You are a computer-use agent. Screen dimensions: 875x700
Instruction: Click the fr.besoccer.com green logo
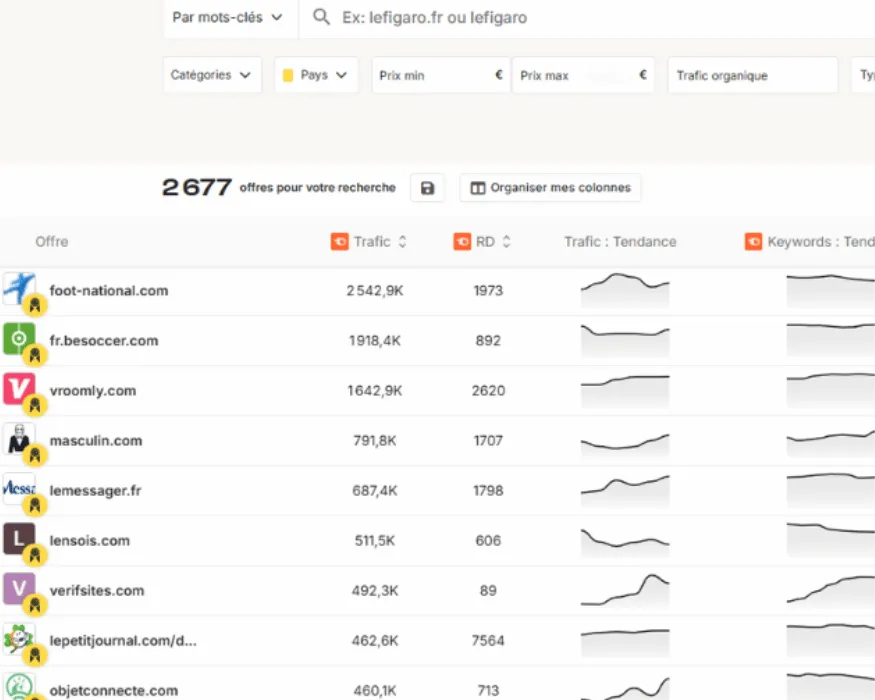click(x=19, y=338)
